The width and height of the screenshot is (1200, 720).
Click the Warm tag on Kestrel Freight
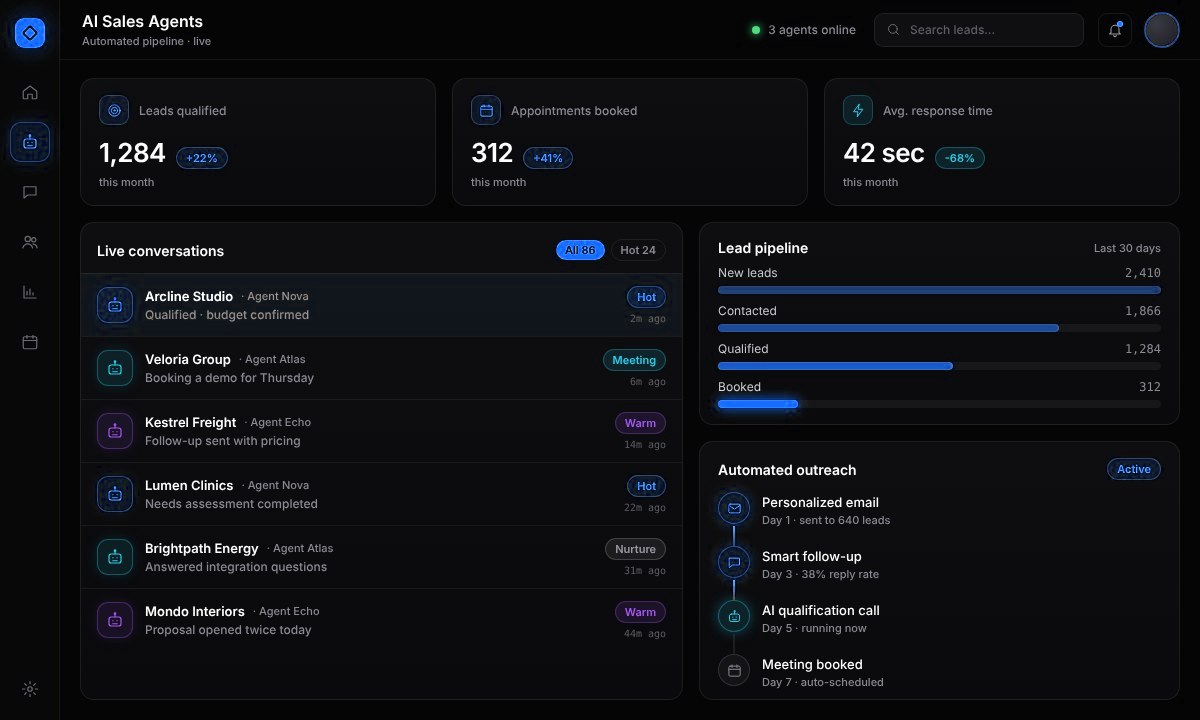pos(640,423)
